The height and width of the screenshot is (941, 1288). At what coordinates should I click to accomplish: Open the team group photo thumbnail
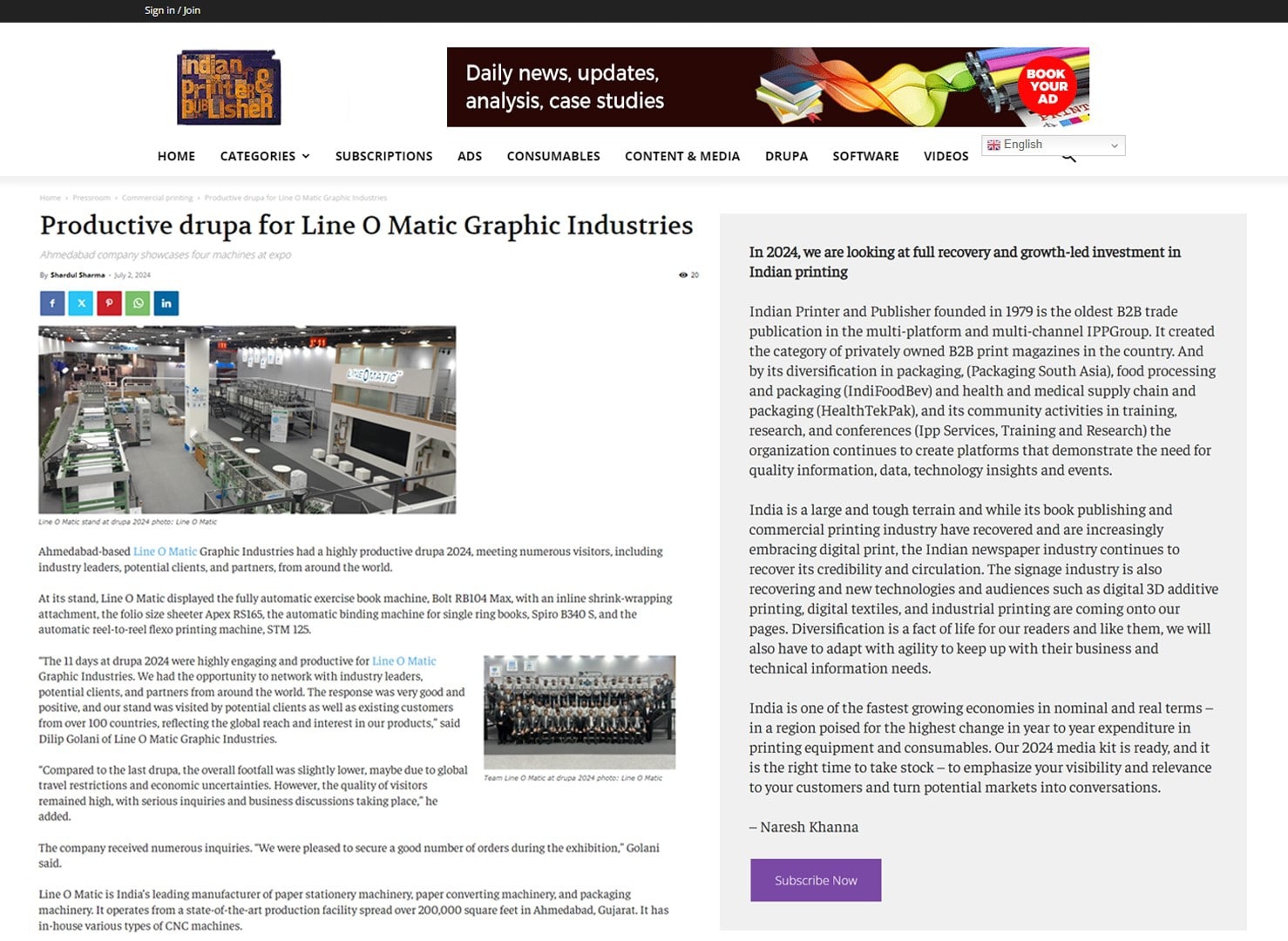(580, 712)
